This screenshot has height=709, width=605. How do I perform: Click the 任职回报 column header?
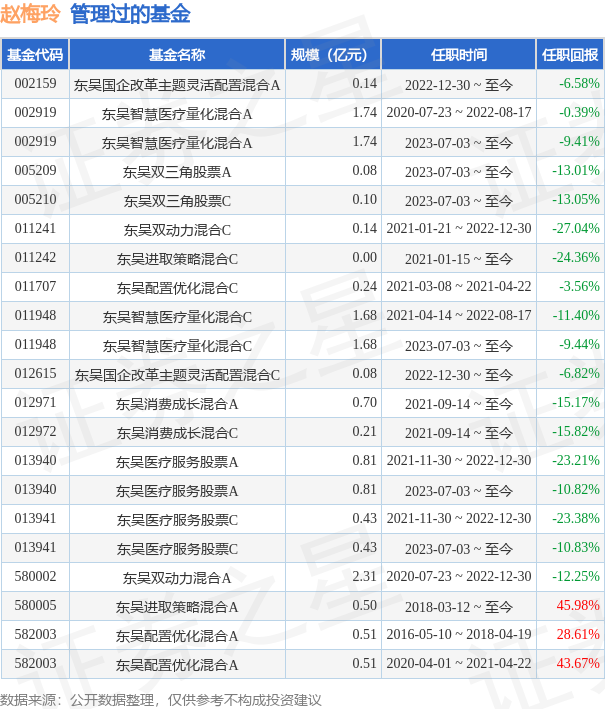coord(570,55)
